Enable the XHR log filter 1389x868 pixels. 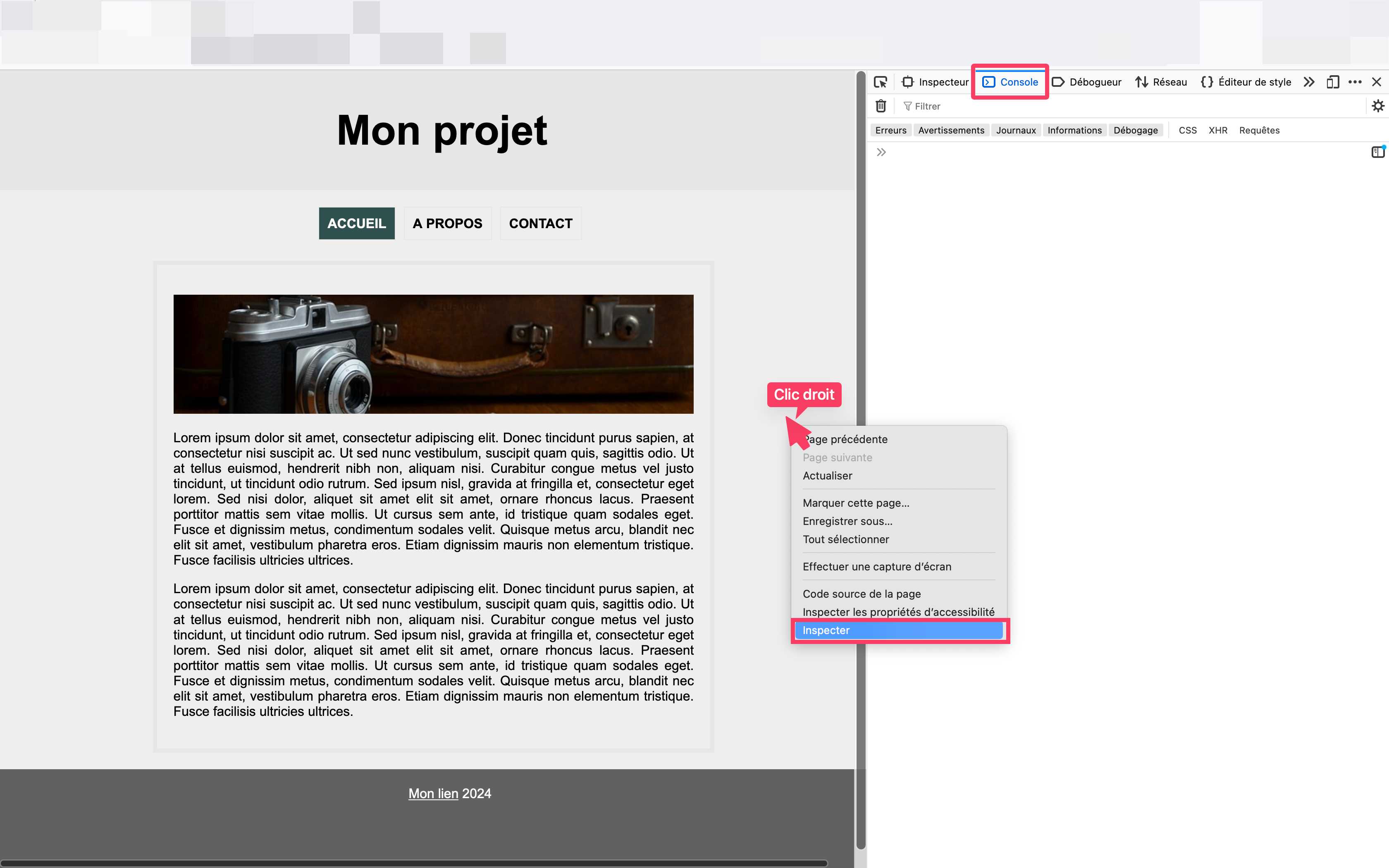1218,130
